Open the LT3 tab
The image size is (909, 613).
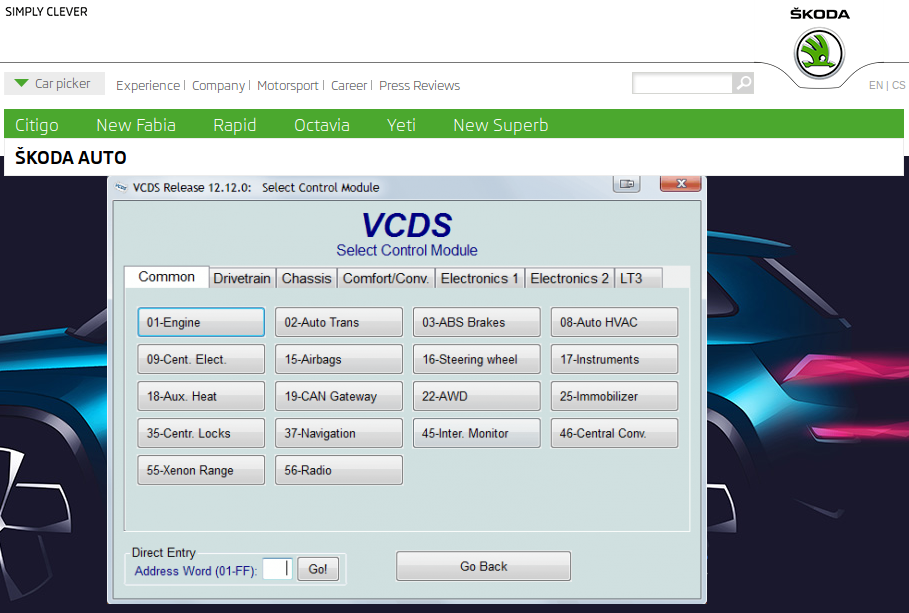(x=631, y=278)
